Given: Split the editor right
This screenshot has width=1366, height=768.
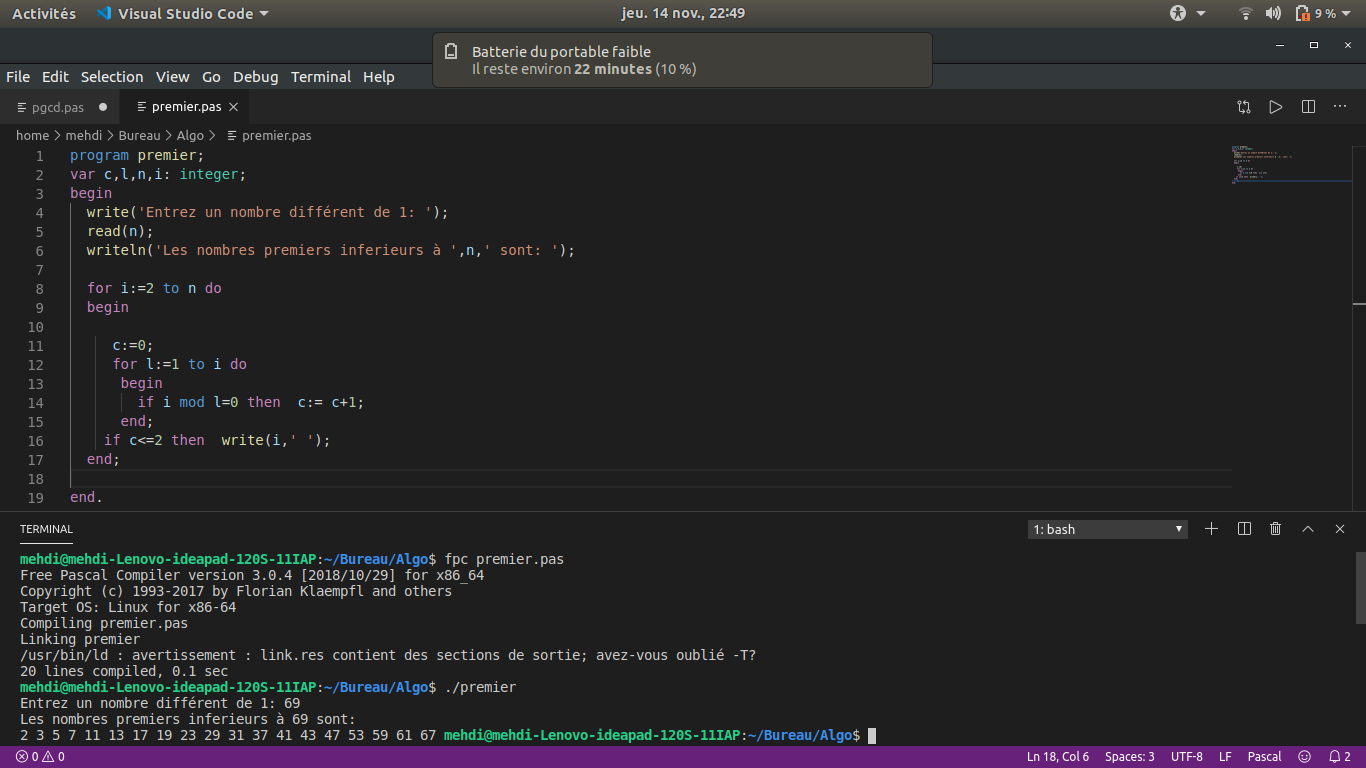Looking at the screenshot, I should [1308, 107].
